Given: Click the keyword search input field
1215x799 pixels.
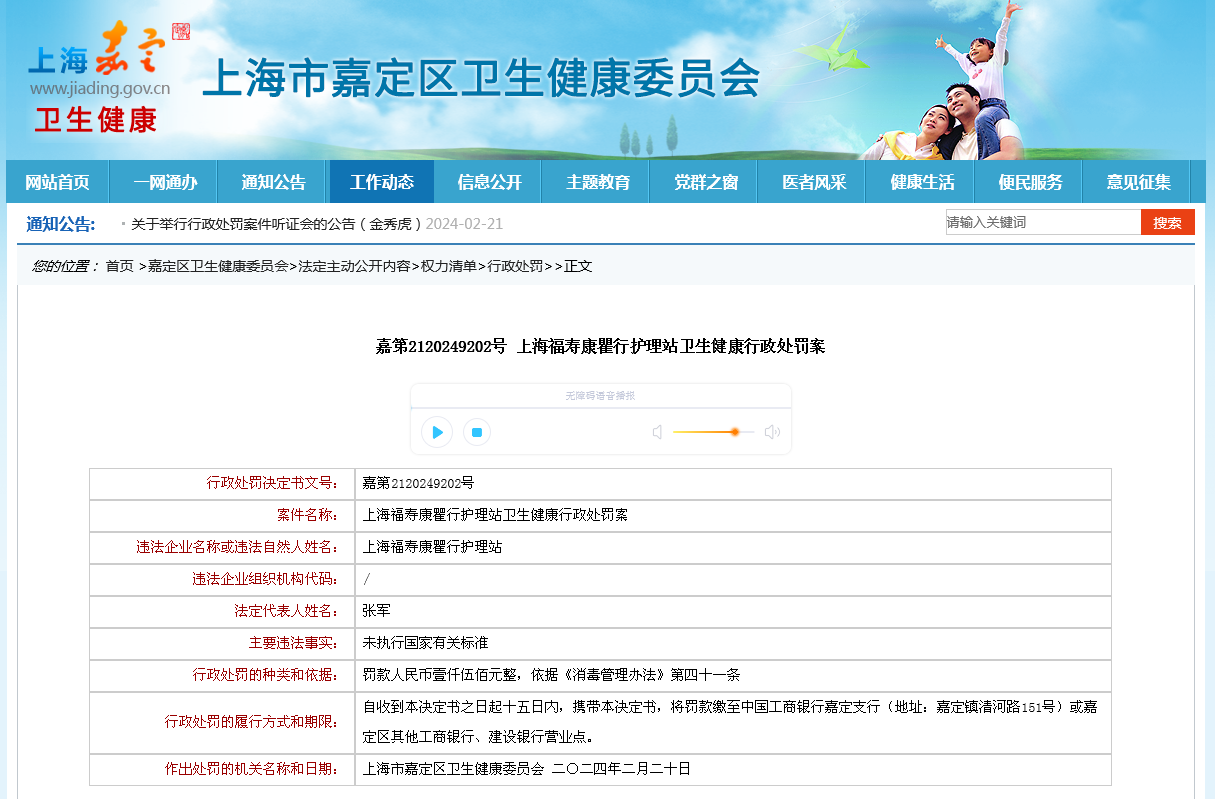Looking at the screenshot, I should tap(1042, 222).
